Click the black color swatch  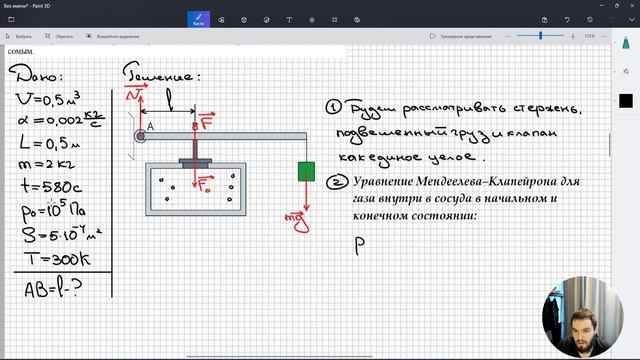click(626, 100)
